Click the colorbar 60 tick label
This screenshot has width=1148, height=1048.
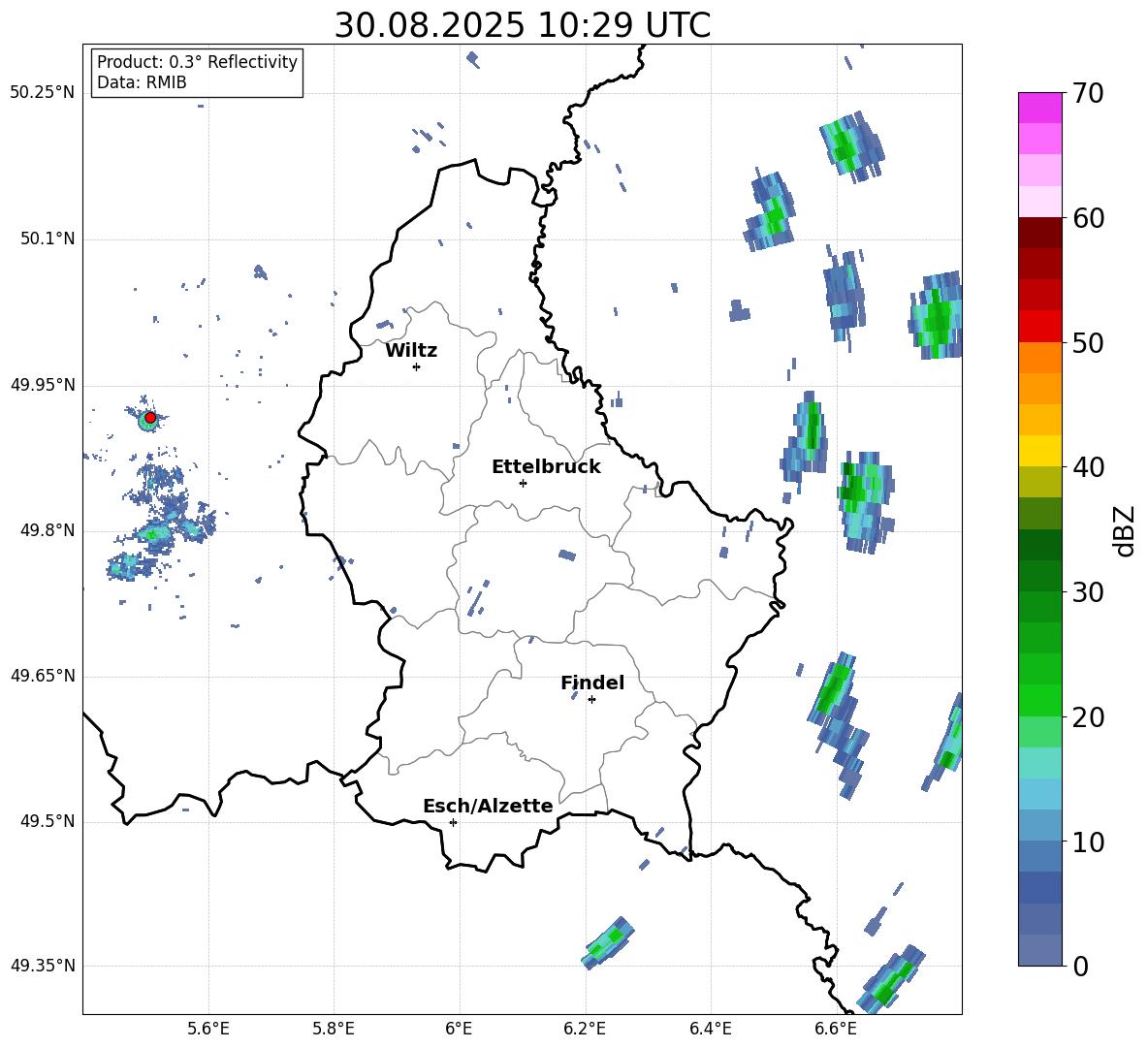(x=1088, y=218)
